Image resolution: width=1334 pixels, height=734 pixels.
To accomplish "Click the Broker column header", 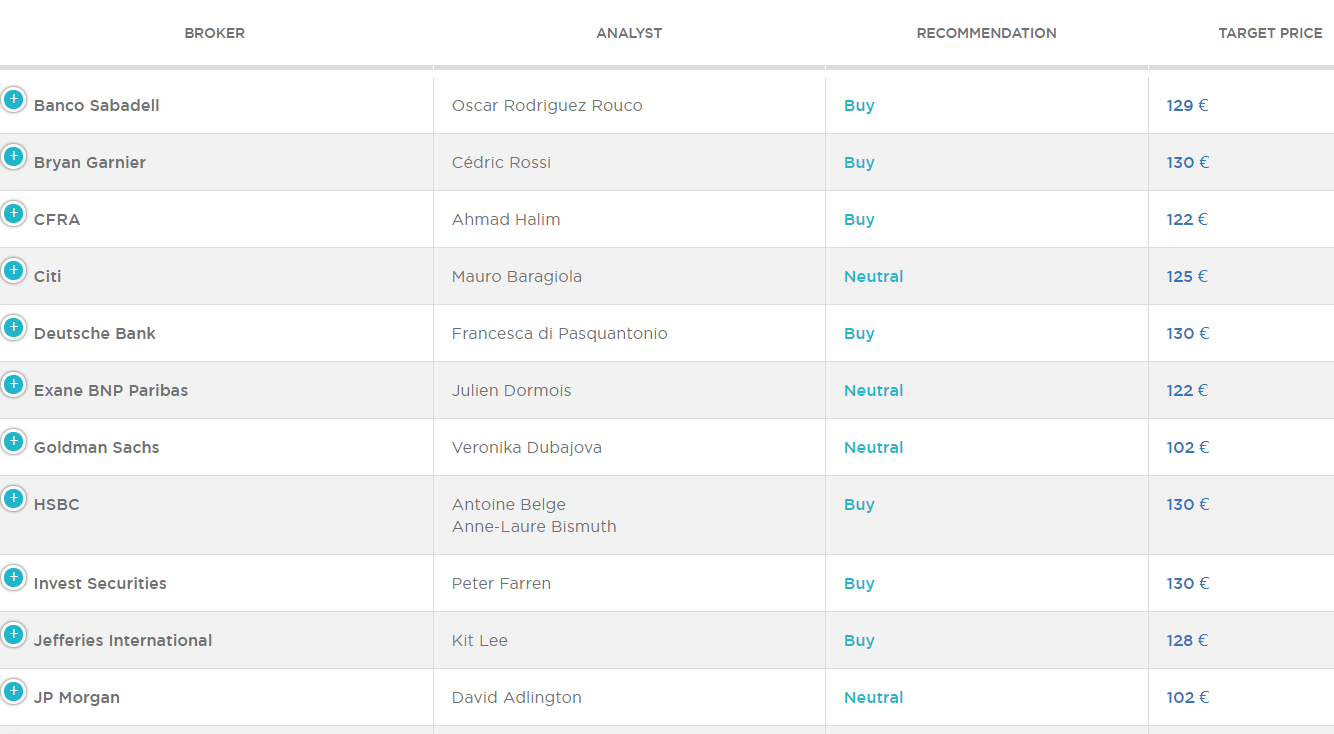I will point(215,33).
